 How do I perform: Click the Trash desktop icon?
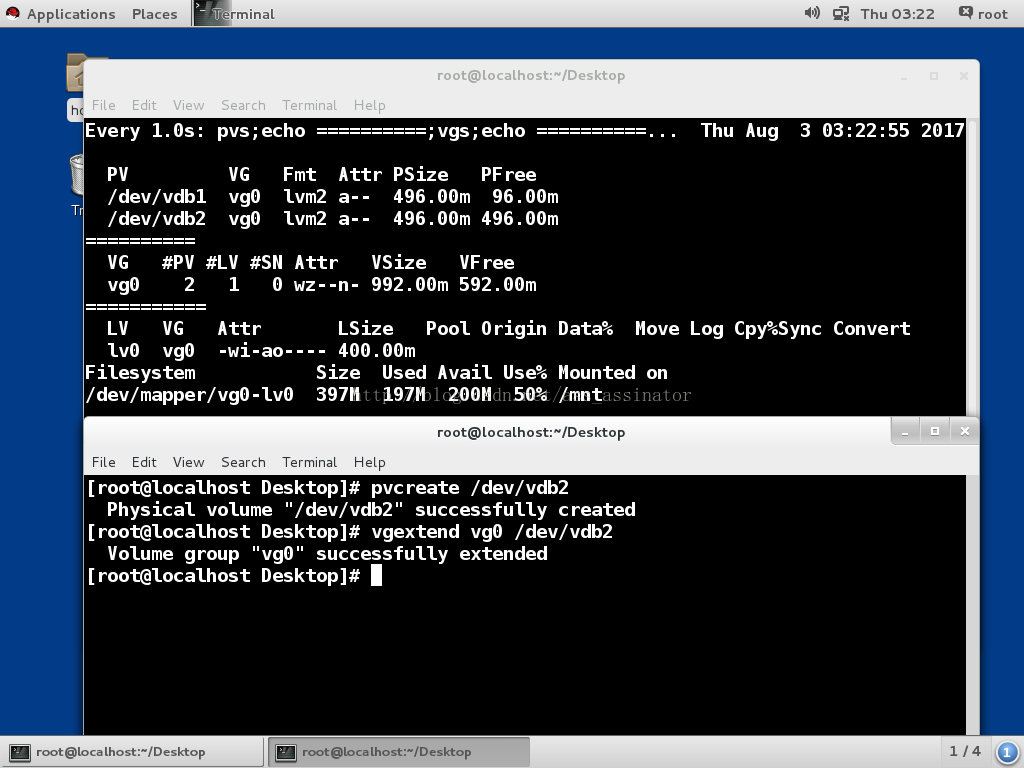click(x=76, y=175)
